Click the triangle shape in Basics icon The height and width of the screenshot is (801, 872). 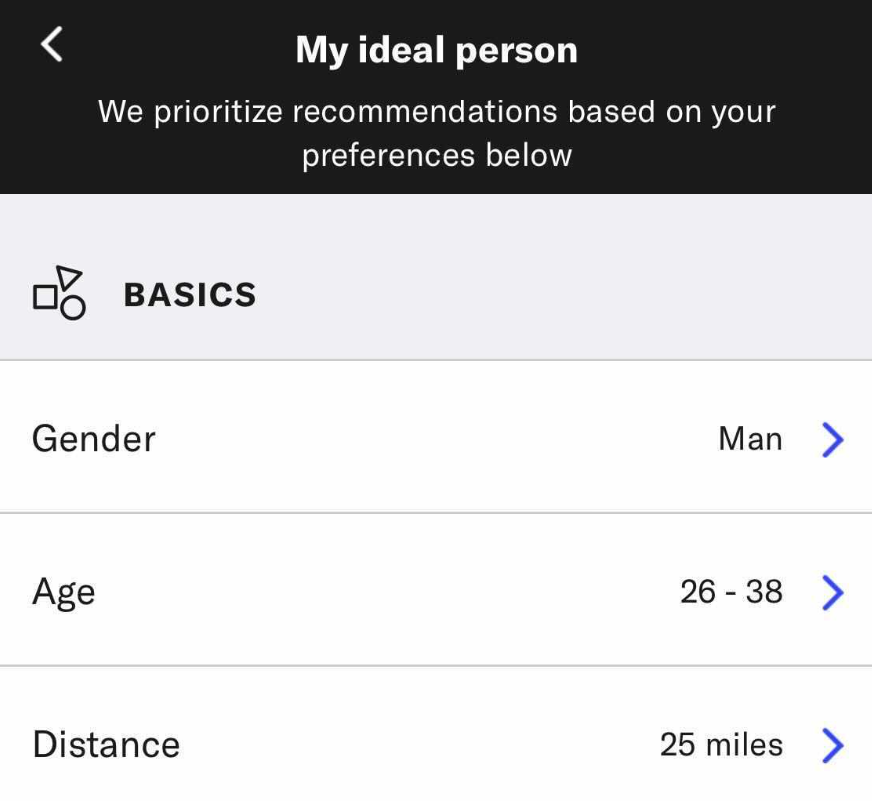[69, 277]
